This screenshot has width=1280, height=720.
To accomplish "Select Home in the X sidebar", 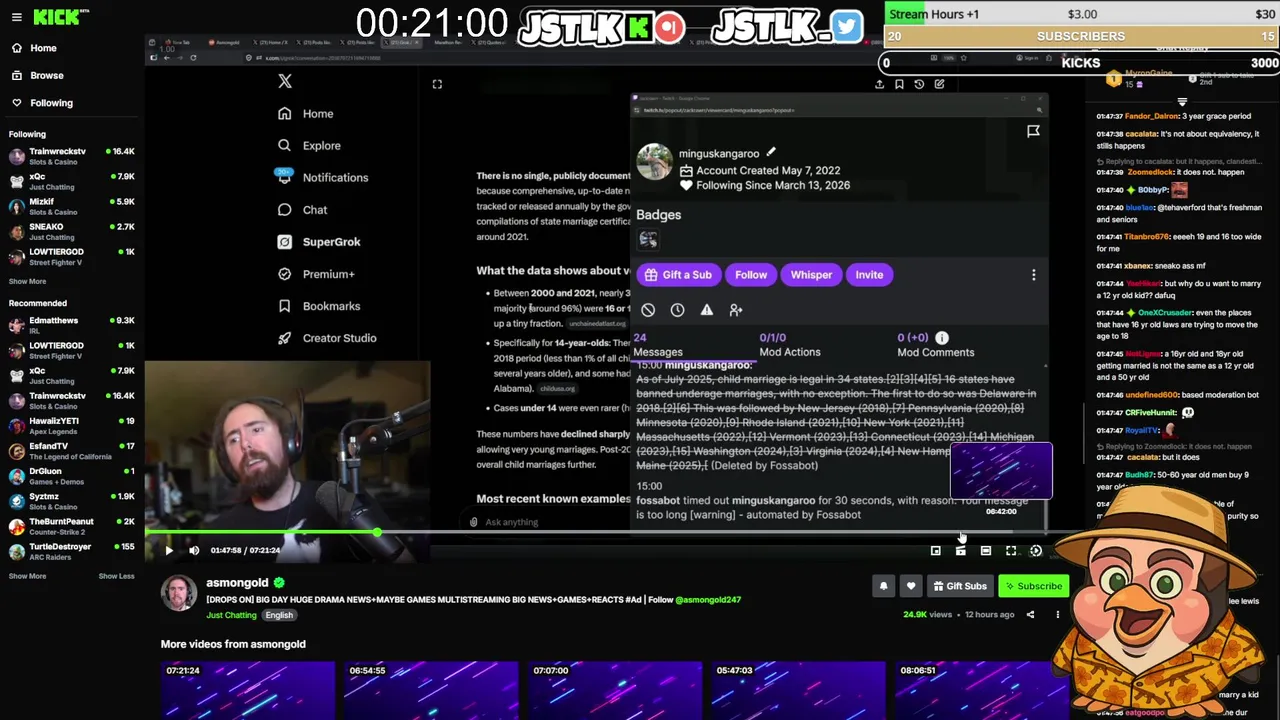I will [305, 114].
